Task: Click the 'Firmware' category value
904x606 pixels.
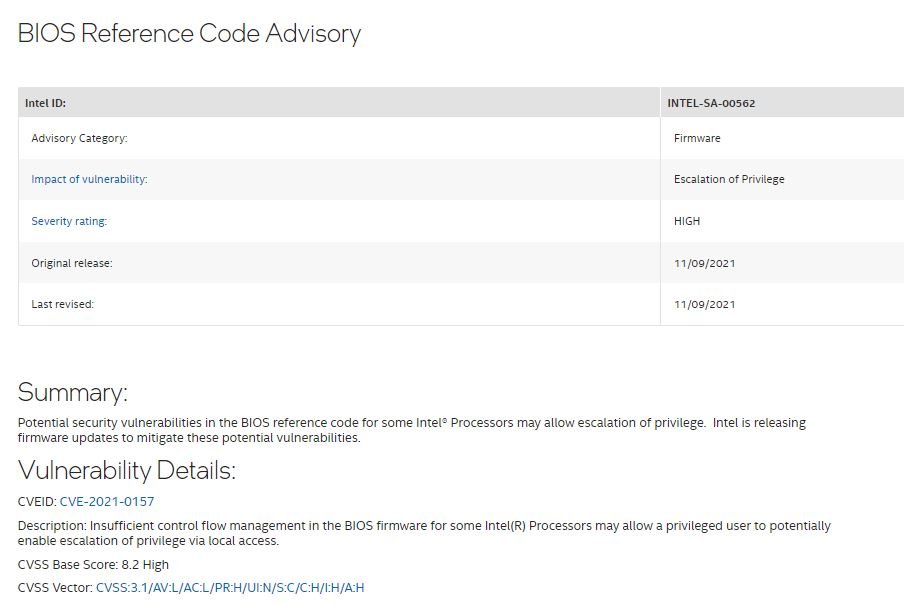Action: pos(697,138)
